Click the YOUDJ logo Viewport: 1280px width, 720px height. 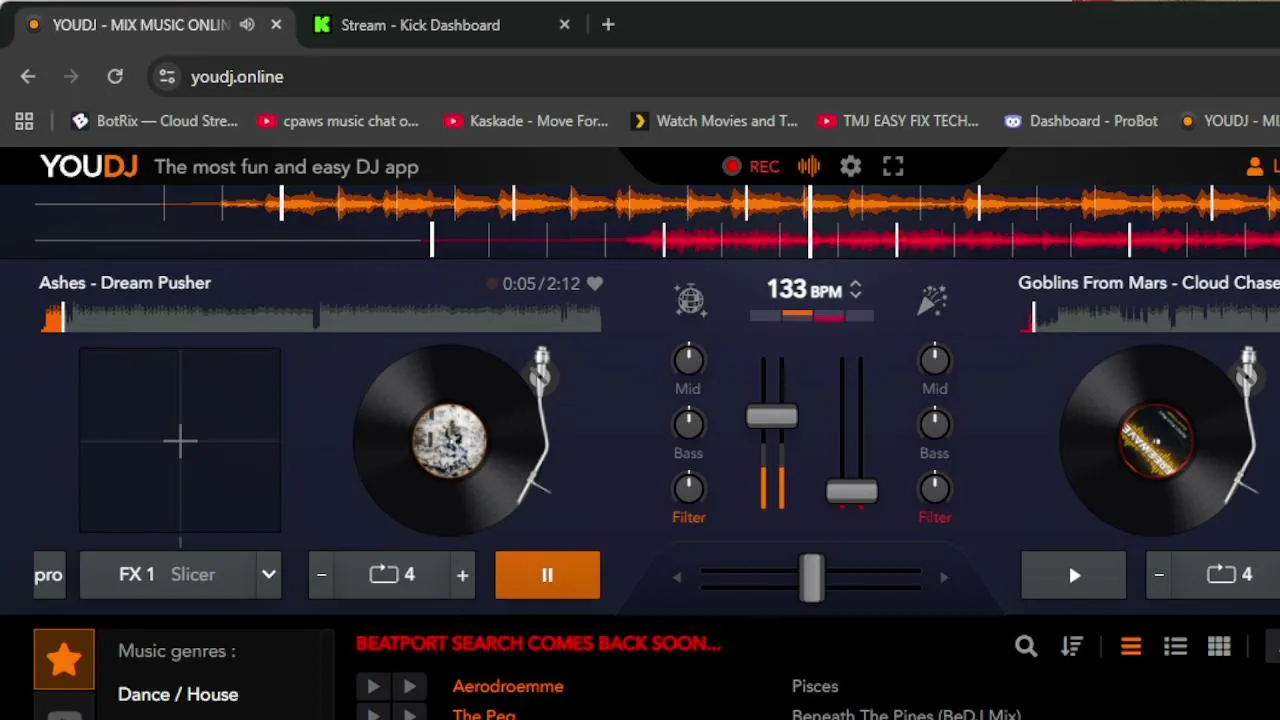pos(89,167)
